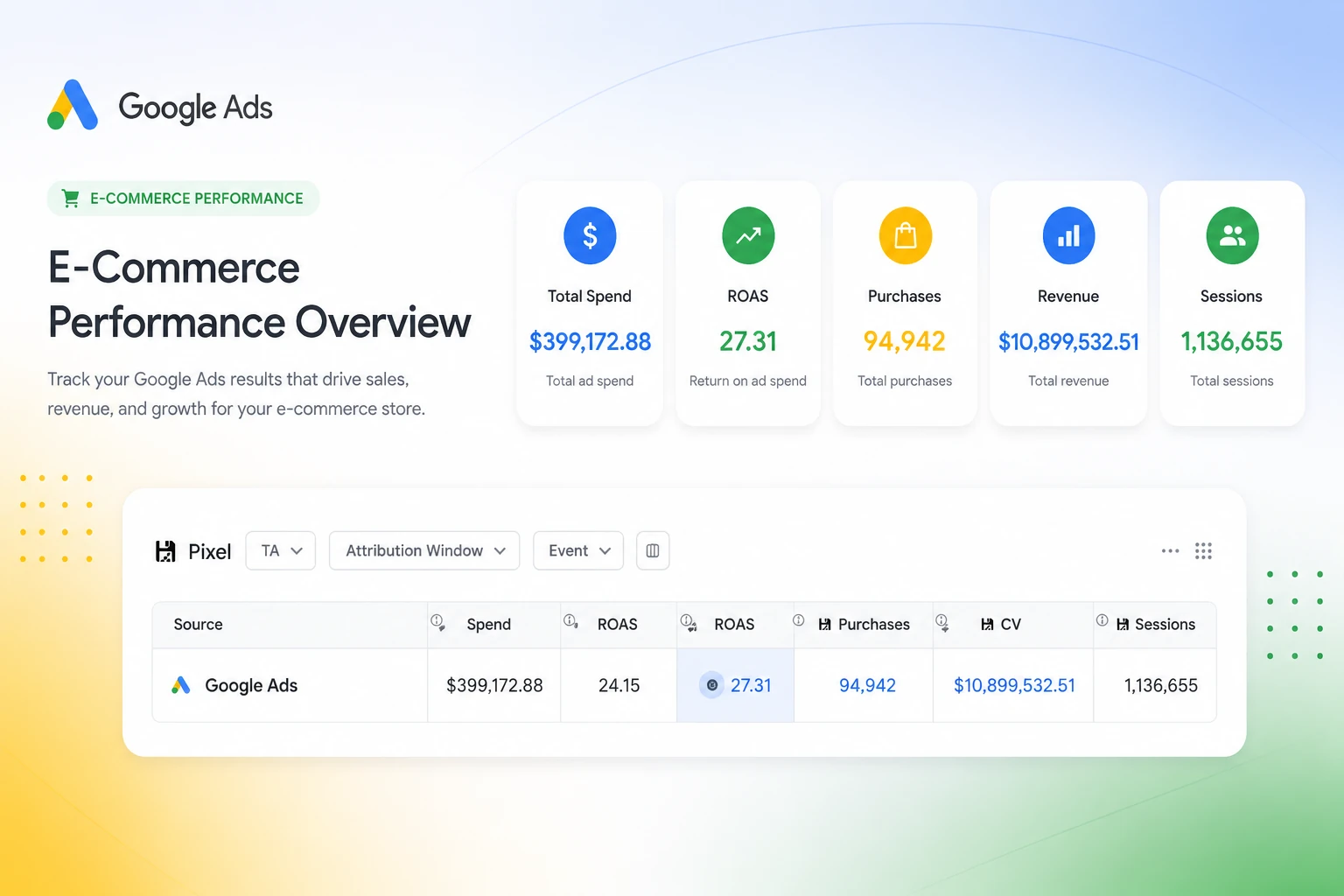Click the Google Ads source row name

(x=251, y=686)
